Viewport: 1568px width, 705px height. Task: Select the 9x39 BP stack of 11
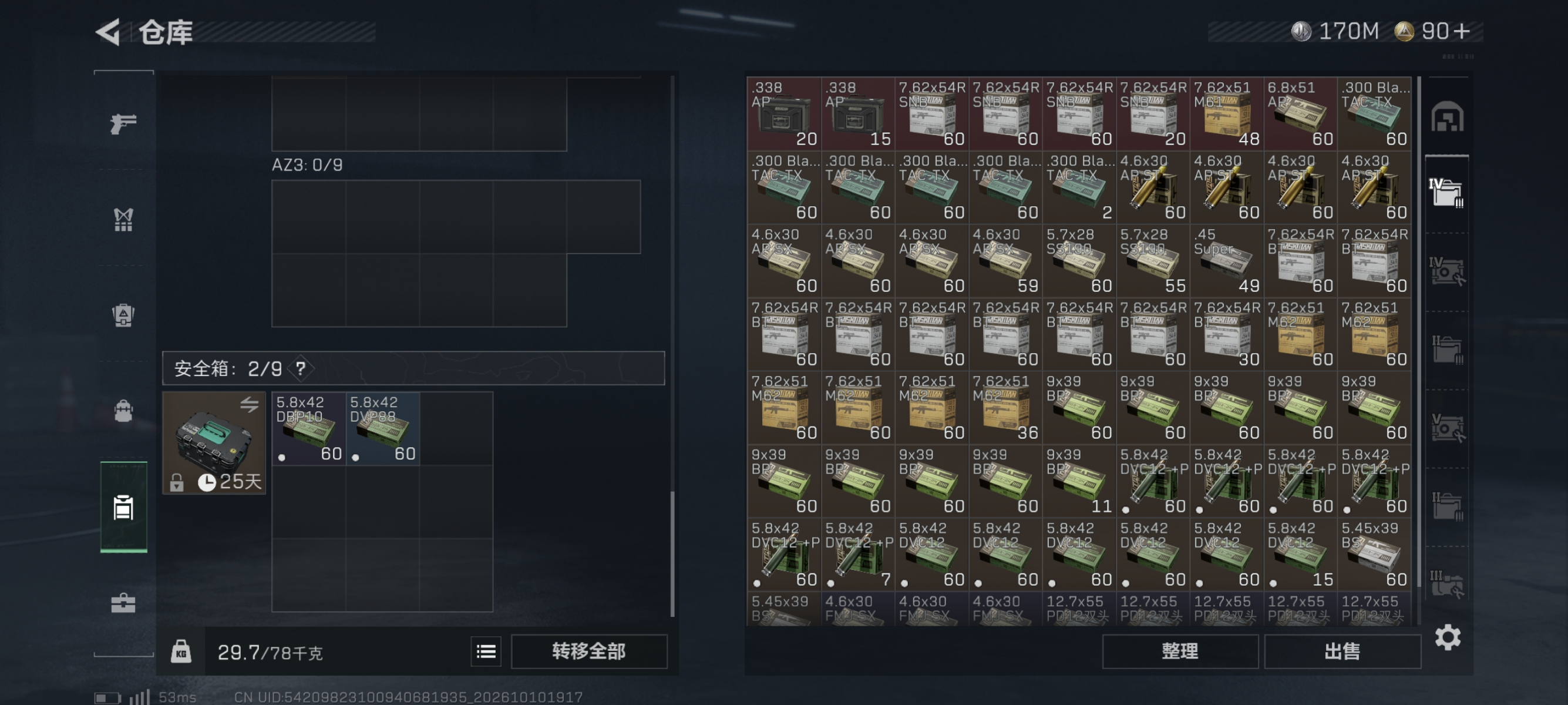coord(1079,481)
